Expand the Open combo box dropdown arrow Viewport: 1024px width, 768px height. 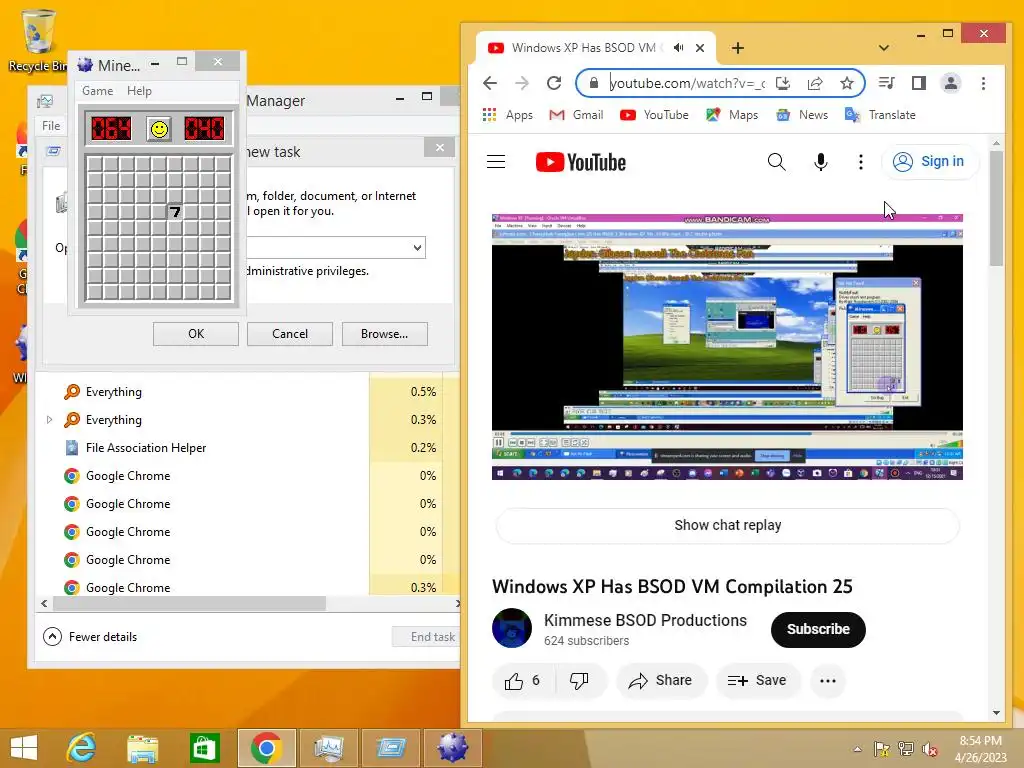pos(417,248)
